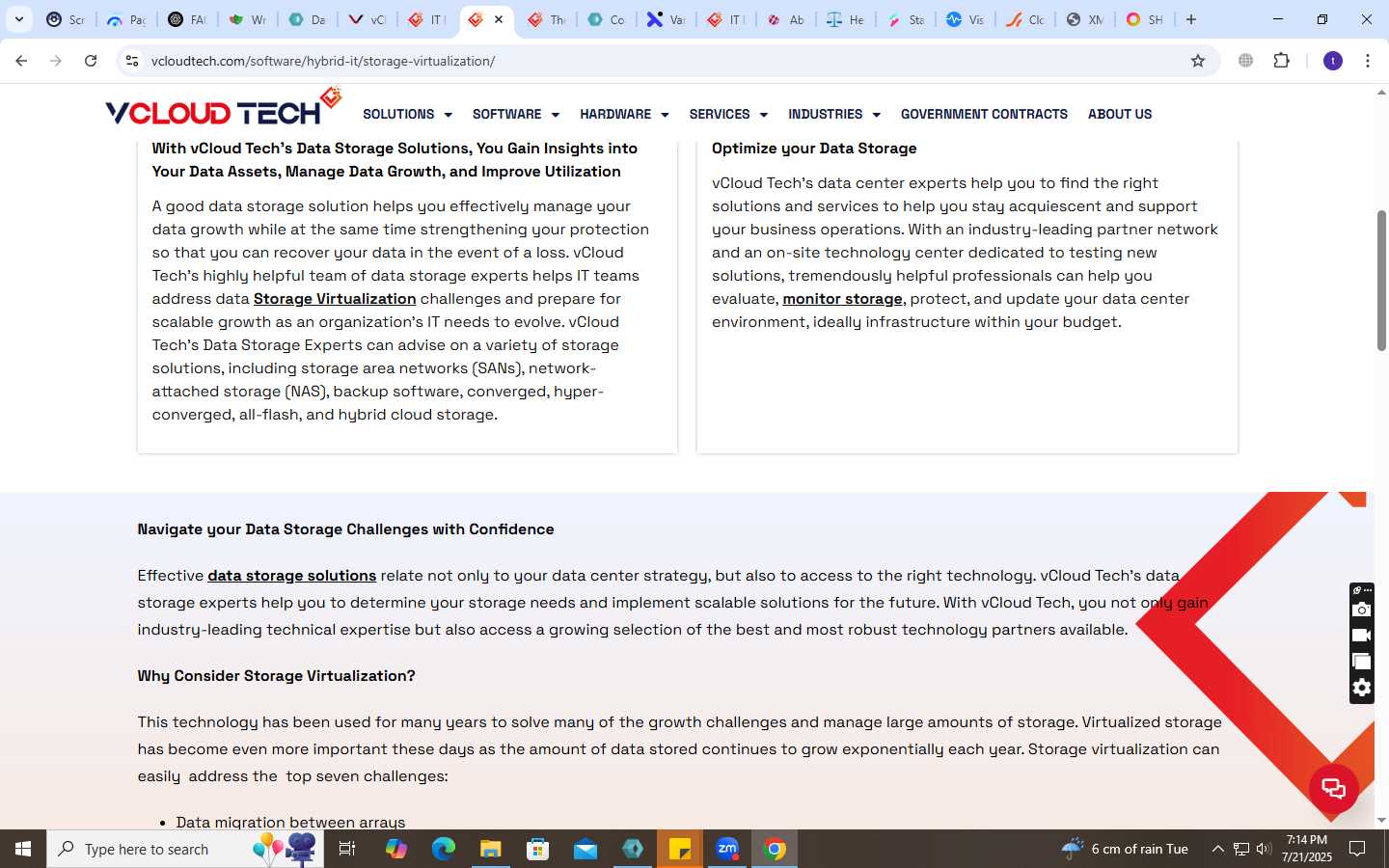The width and height of the screenshot is (1389, 868).
Task: Reload the current page
Action: pyautogui.click(x=91, y=61)
